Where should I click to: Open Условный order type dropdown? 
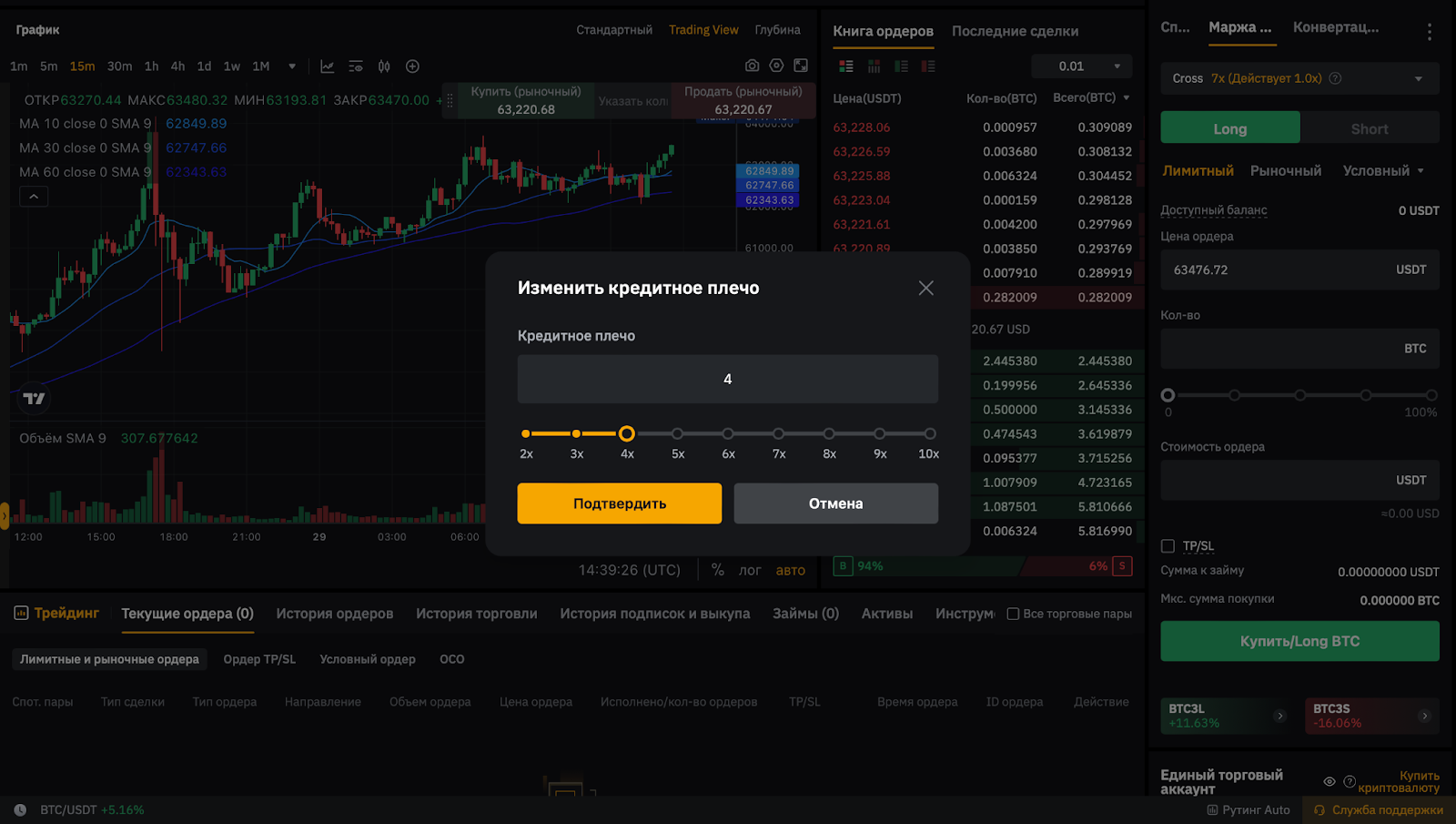[1383, 170]
